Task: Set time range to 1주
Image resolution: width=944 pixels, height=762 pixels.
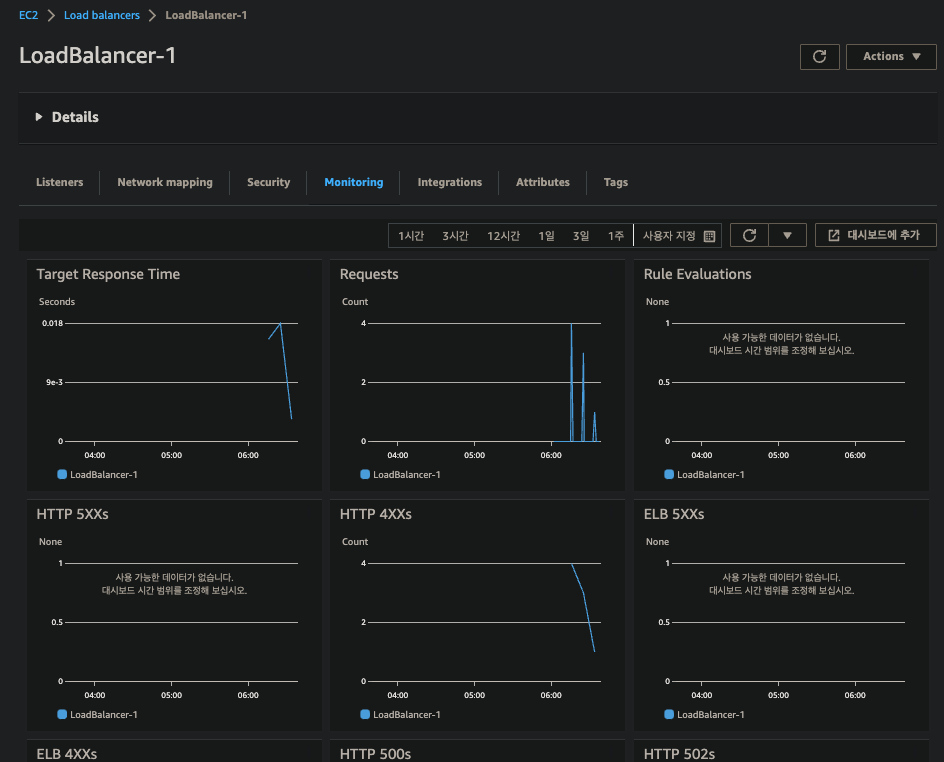Action: click(615, 235)
